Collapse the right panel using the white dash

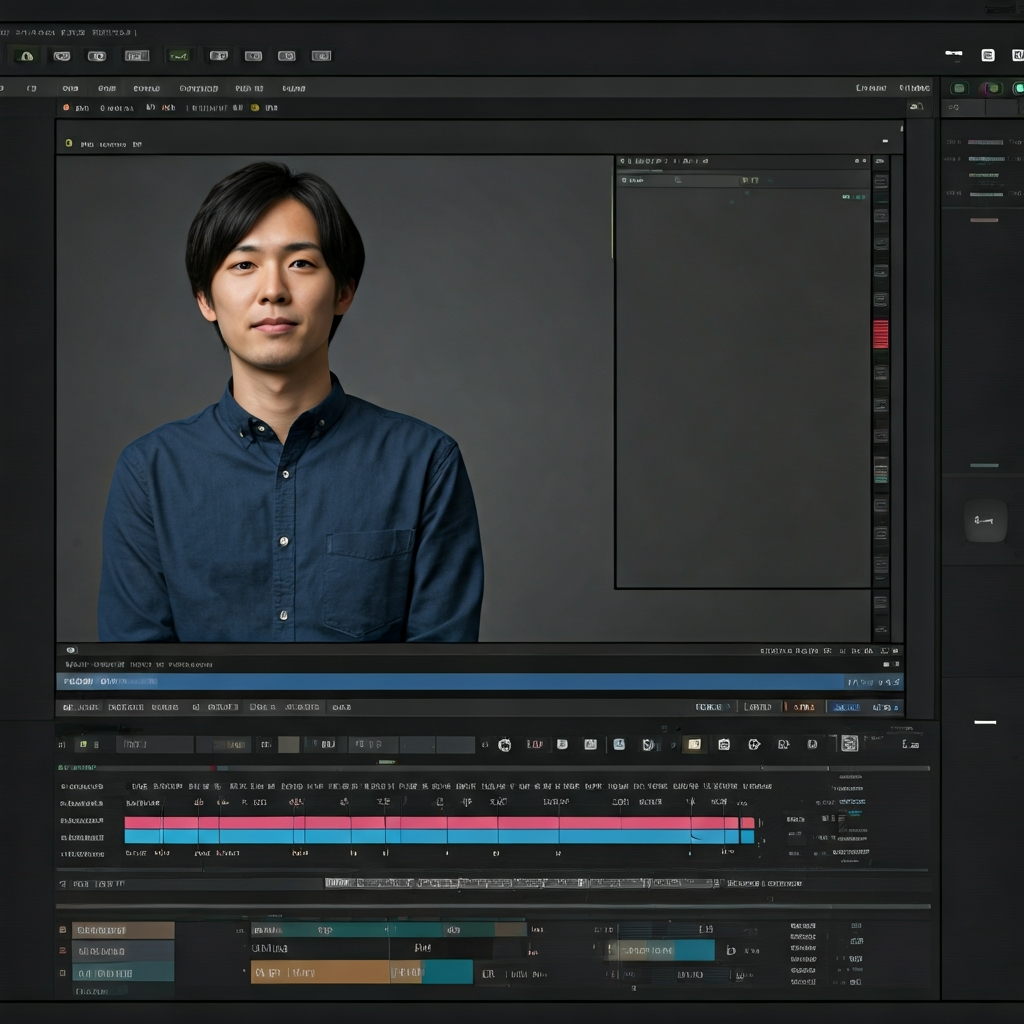point(985,721)
